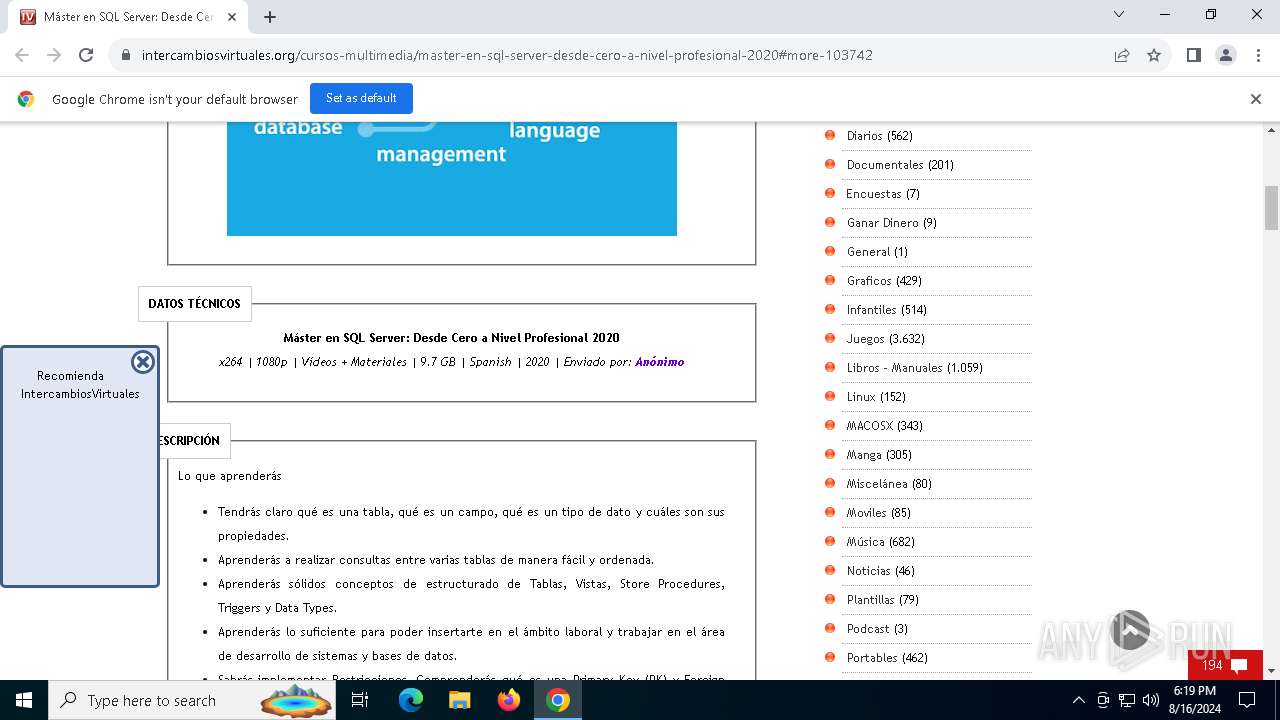
Task: Open the volume control tray icon
Action: (x=1151, y=700)
